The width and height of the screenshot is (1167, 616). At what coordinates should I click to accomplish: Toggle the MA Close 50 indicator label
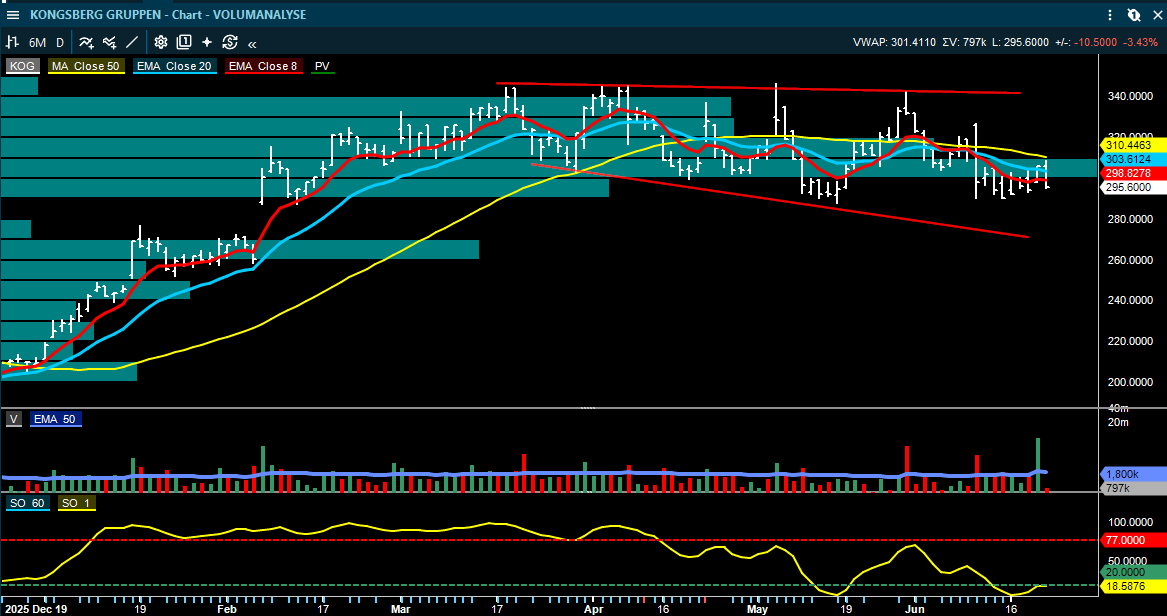[x=84, y=66]
